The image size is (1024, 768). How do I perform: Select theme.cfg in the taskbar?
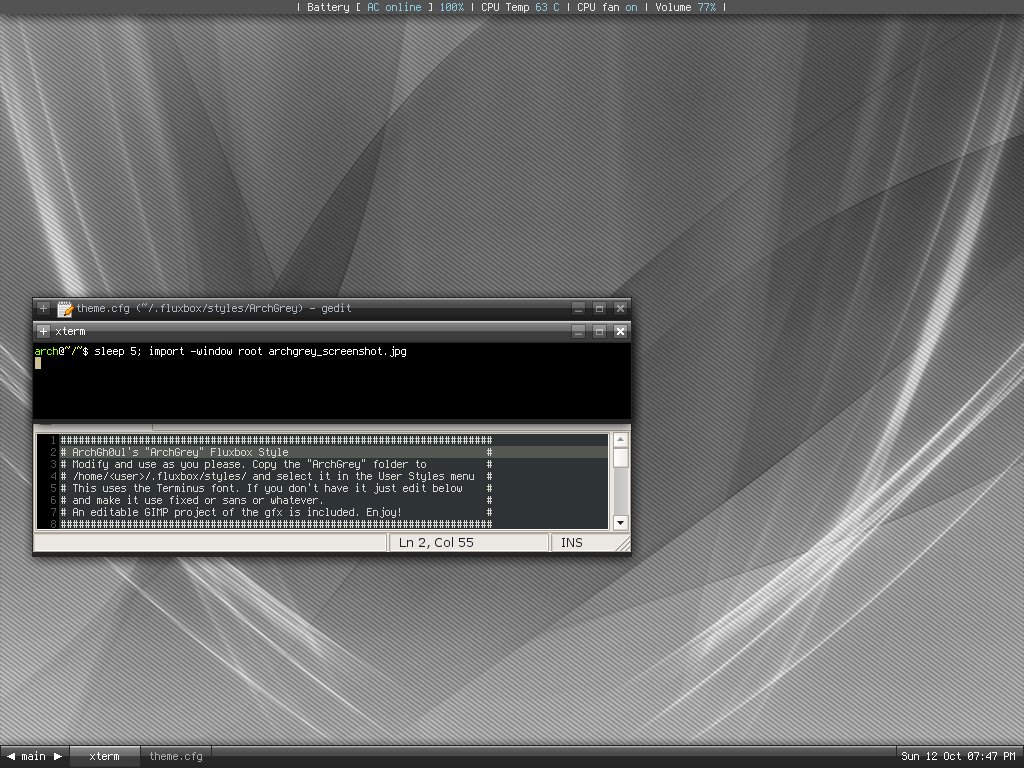click(x=176, y=756)
